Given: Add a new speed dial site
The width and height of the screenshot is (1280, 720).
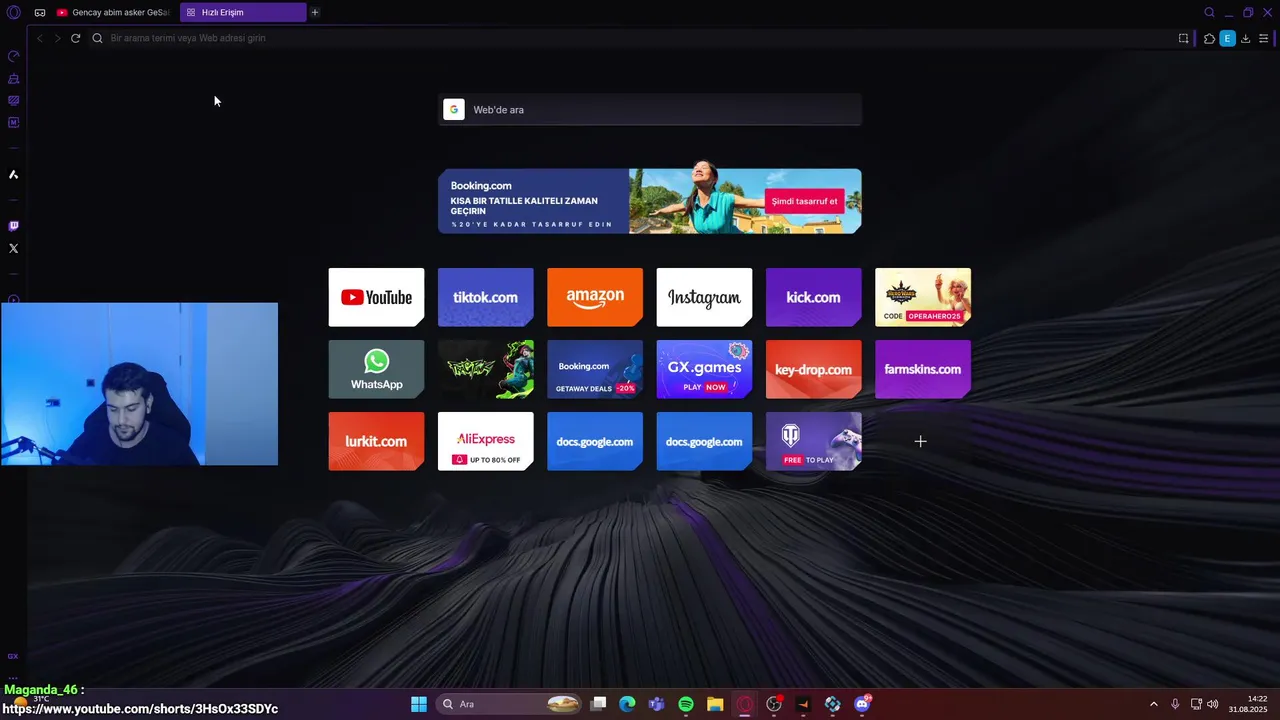Looking at the screenshot, I should coord(921,441).
